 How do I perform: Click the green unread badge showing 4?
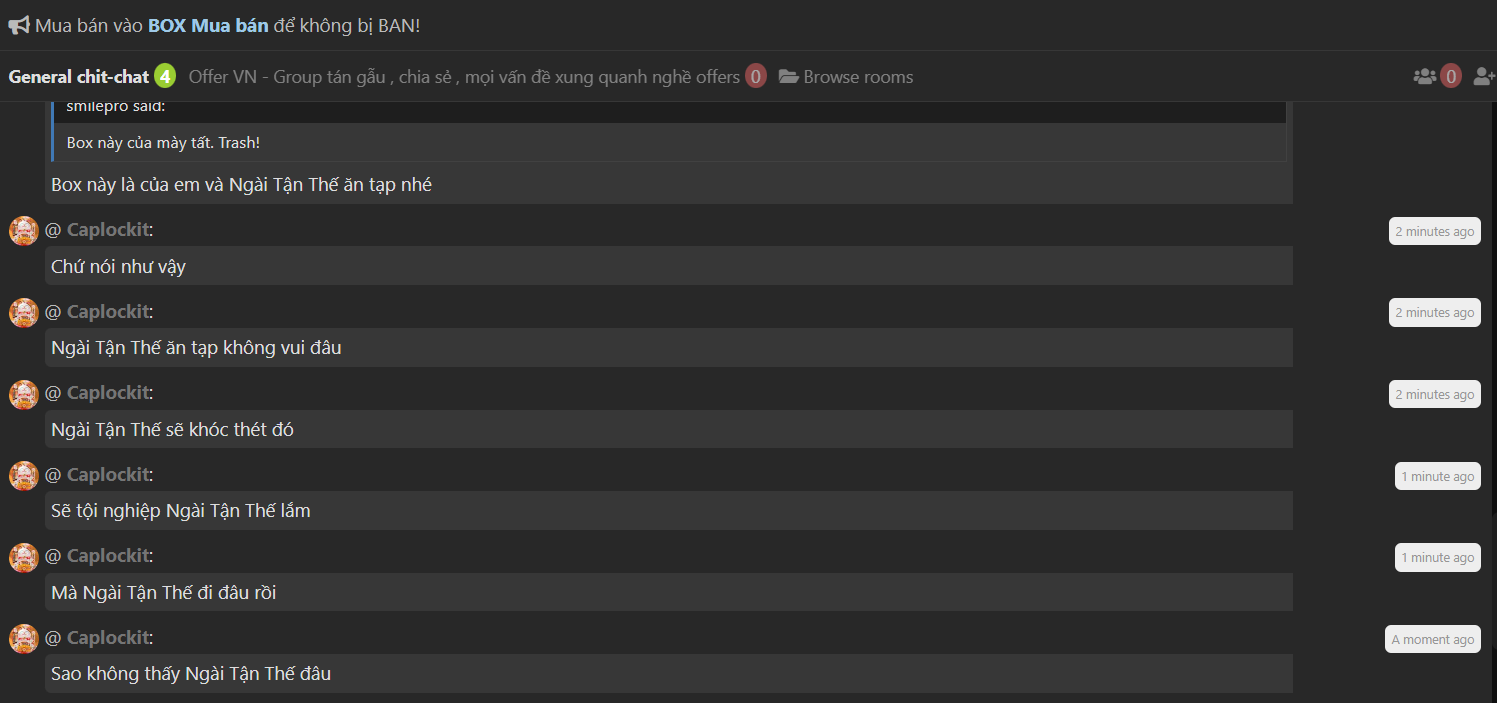[x=165, y=76]
